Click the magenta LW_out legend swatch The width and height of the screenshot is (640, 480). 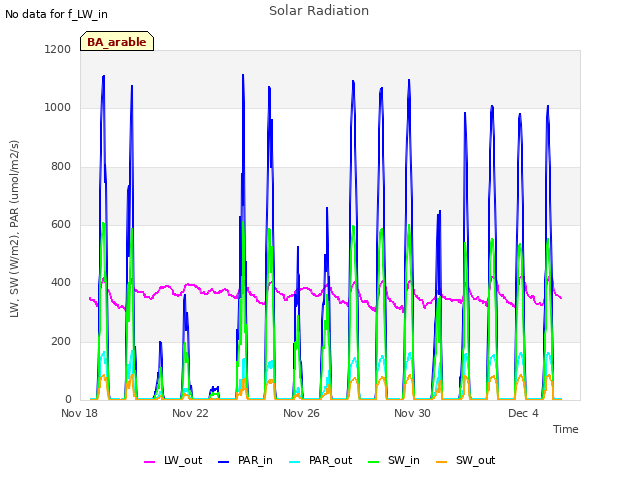point(149,462)
